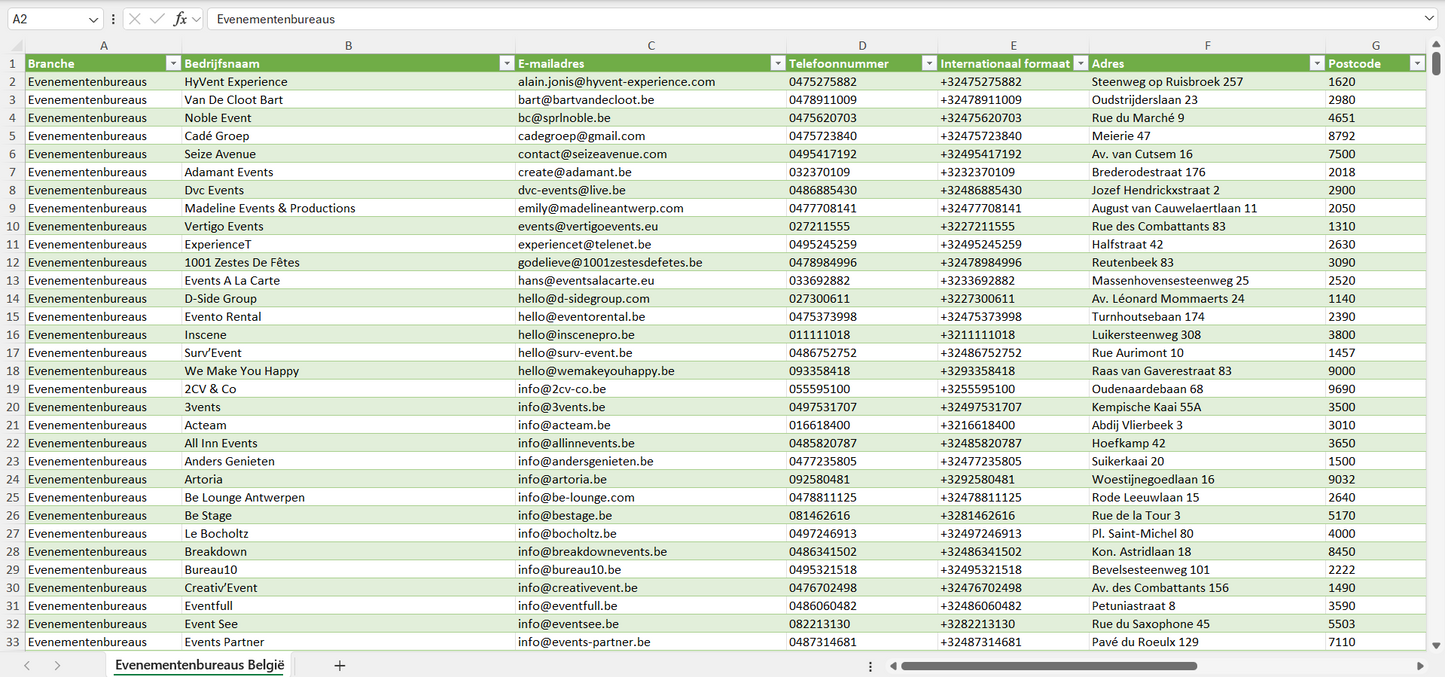This screenshot has height=677, width=1445.
Task: Click the vertical scroll down arrow
Action: tap(1437, 646)
